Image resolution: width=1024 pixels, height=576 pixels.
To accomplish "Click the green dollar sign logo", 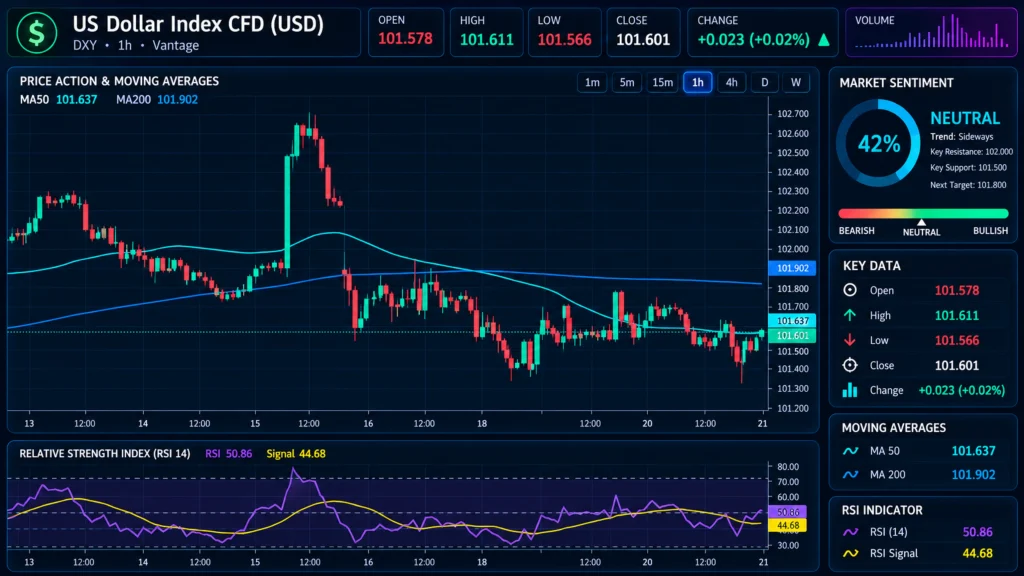I will [x=37, y=33].
